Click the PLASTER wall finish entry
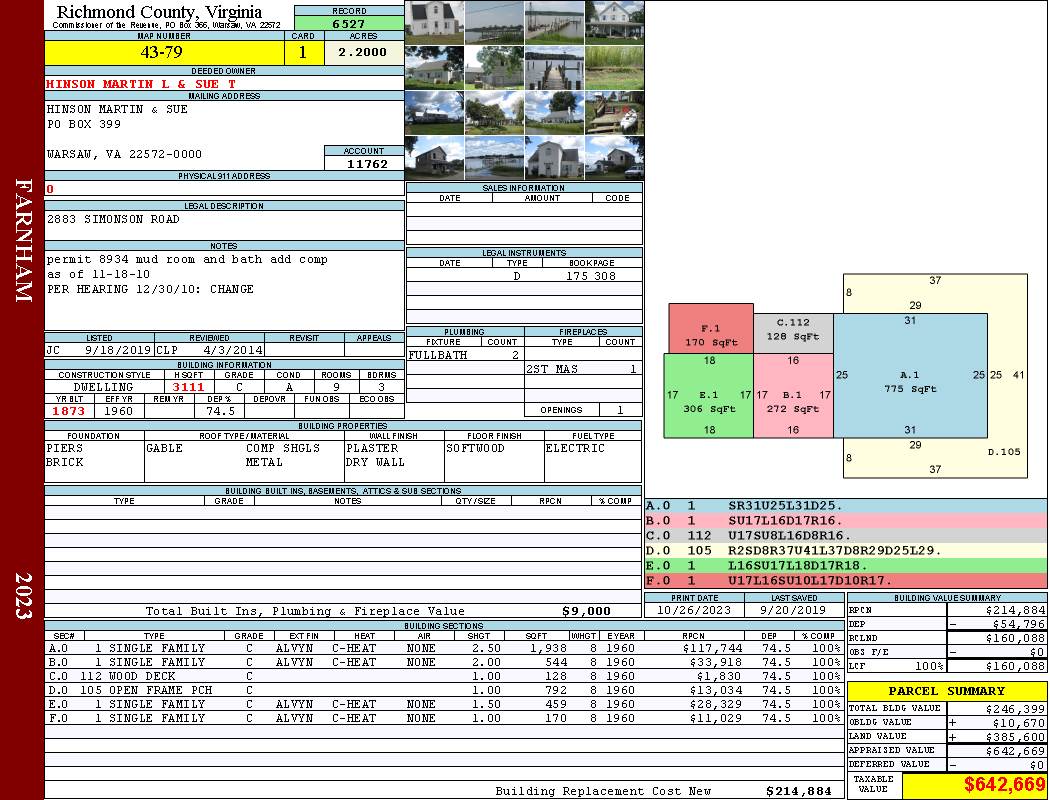This screenshot has height=800, width=1050. [372, 448]
